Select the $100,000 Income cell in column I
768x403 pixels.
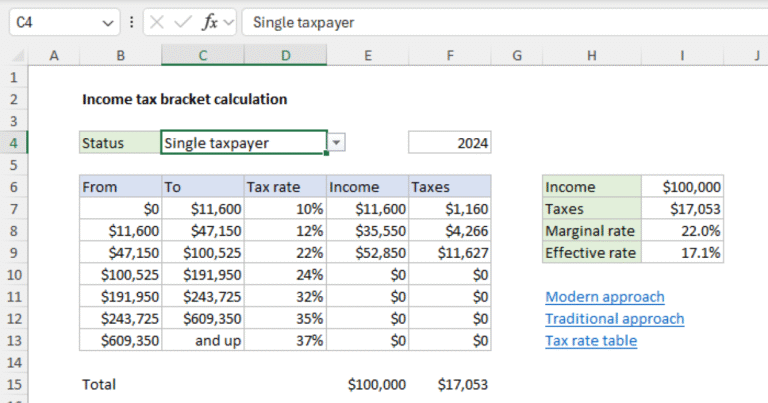pyautogui.click(x=682, y=187)
